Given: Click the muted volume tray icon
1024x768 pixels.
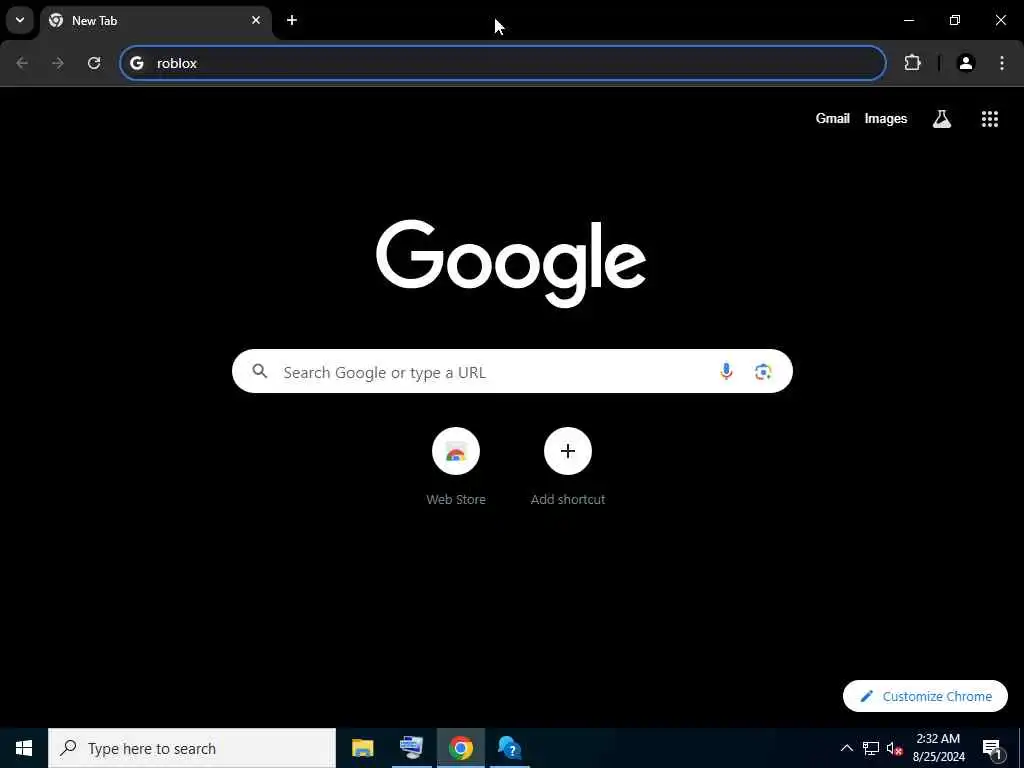Looking at the screenshot, I should [894, 748].
